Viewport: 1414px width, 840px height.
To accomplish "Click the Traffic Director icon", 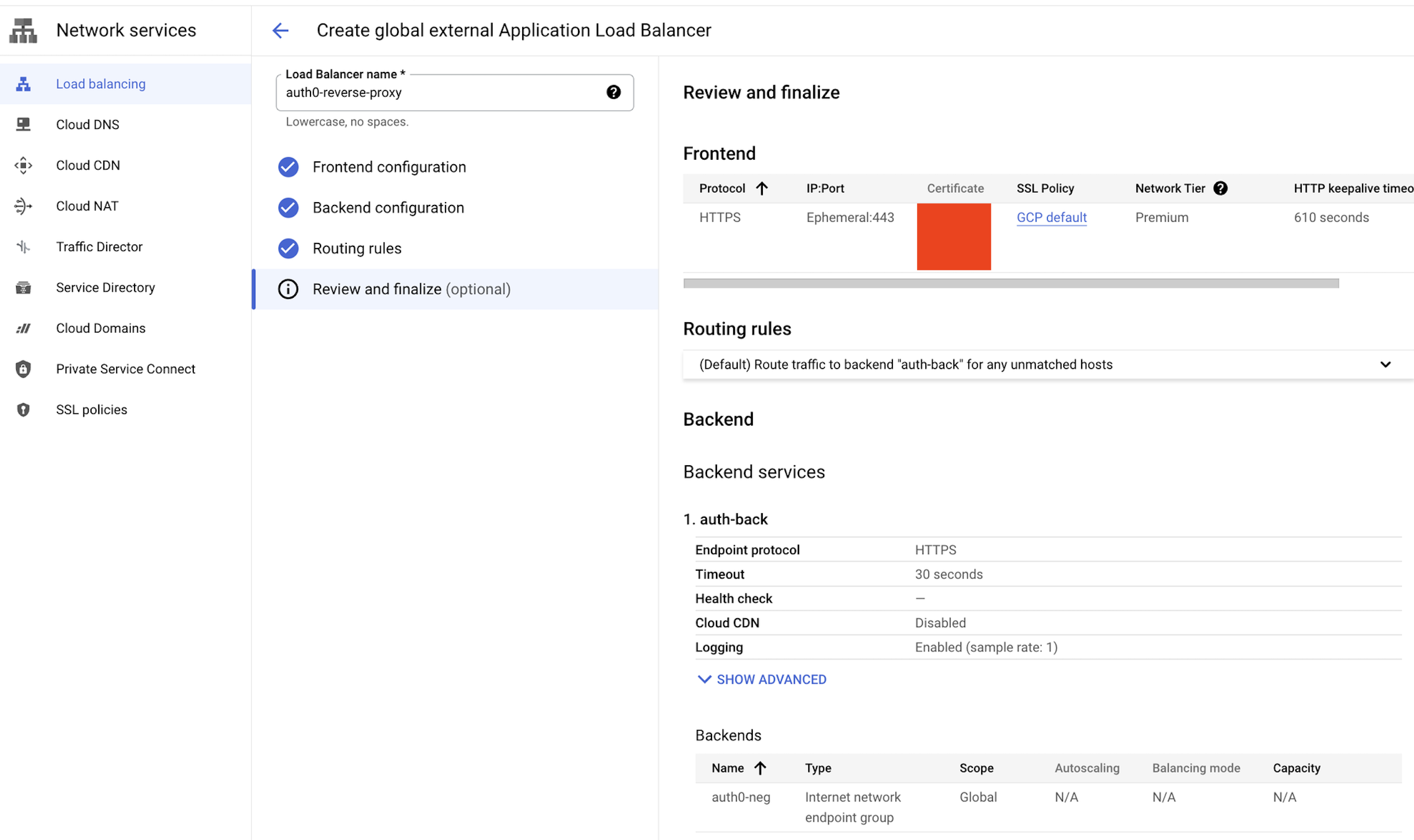I will (x=23, y=247).
